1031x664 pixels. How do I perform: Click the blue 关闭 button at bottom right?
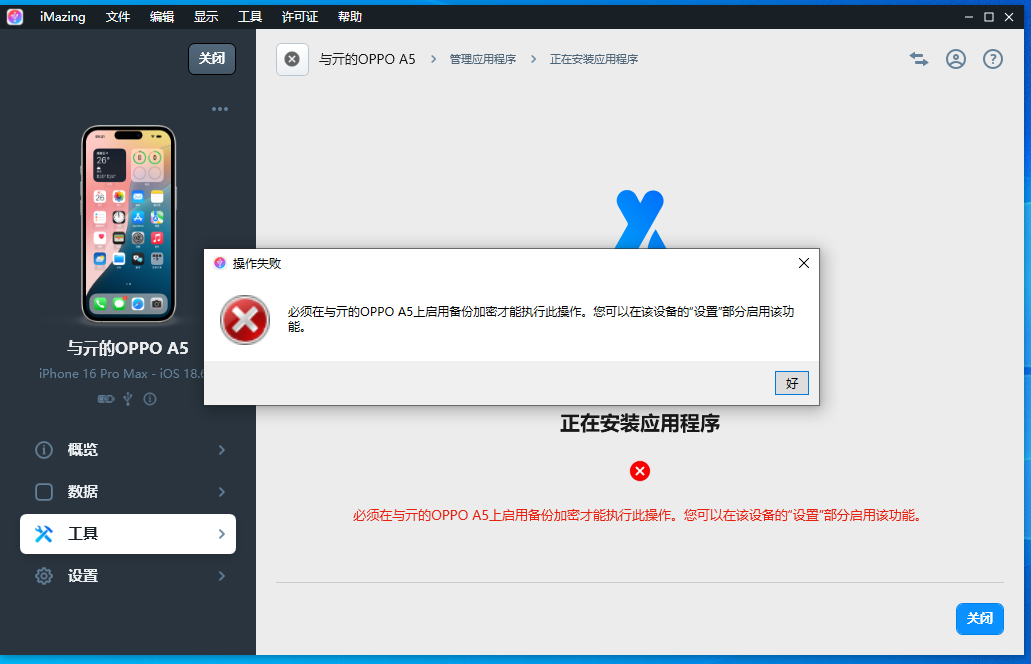(980, 619)
